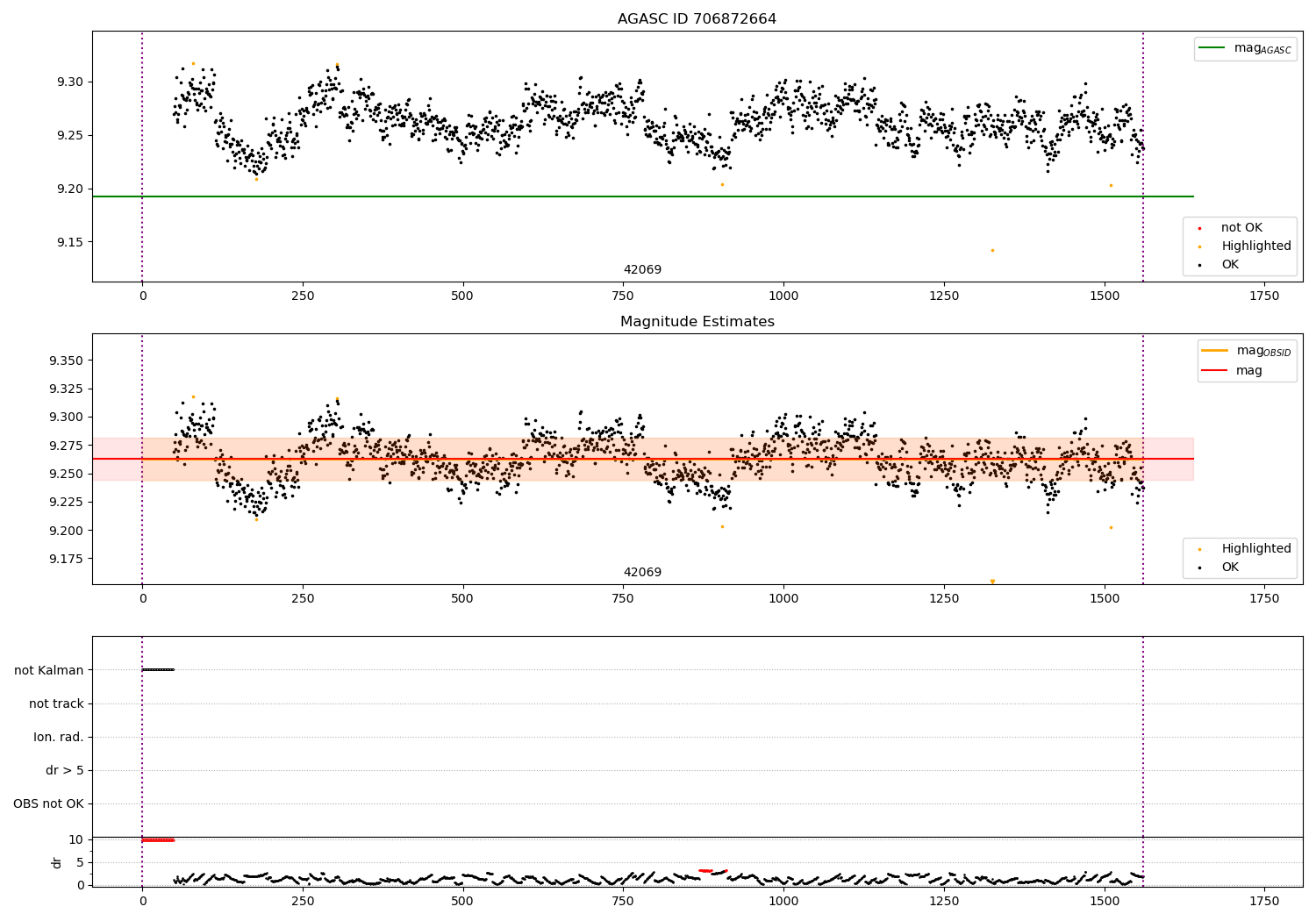Select 'Highlighted' legend entry in Magnitude Estimates plot
Screen dimensions: 1316x921
[x=1256, y=548]
